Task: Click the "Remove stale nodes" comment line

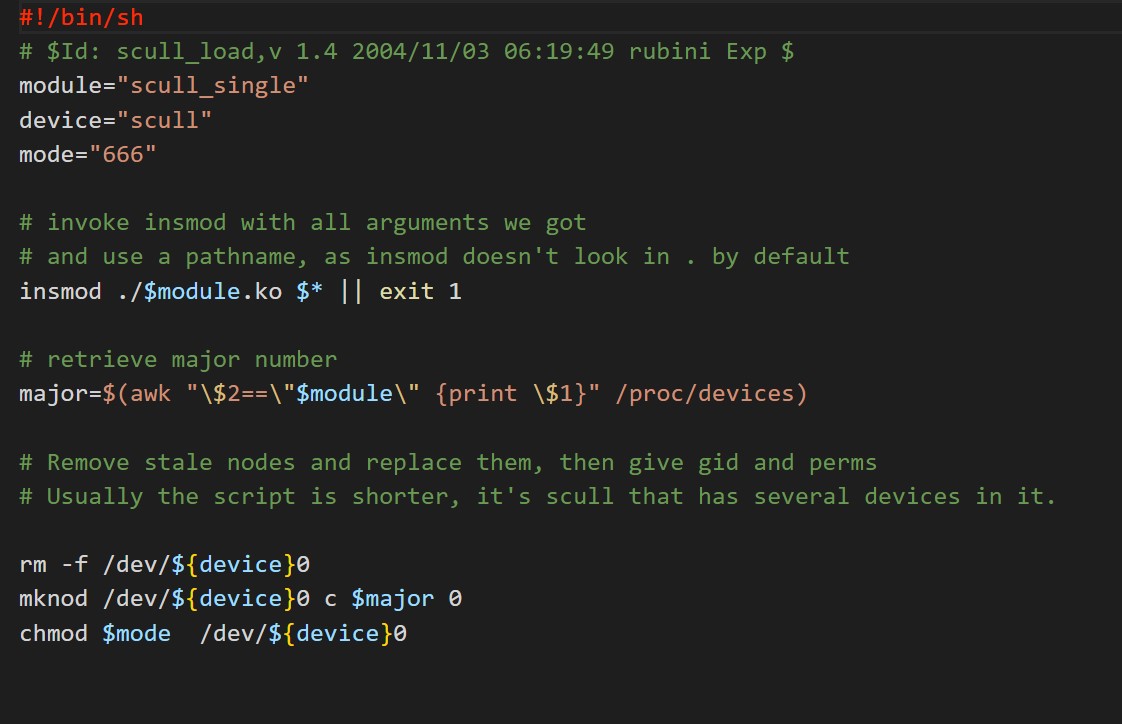Action: click(447, 462)
